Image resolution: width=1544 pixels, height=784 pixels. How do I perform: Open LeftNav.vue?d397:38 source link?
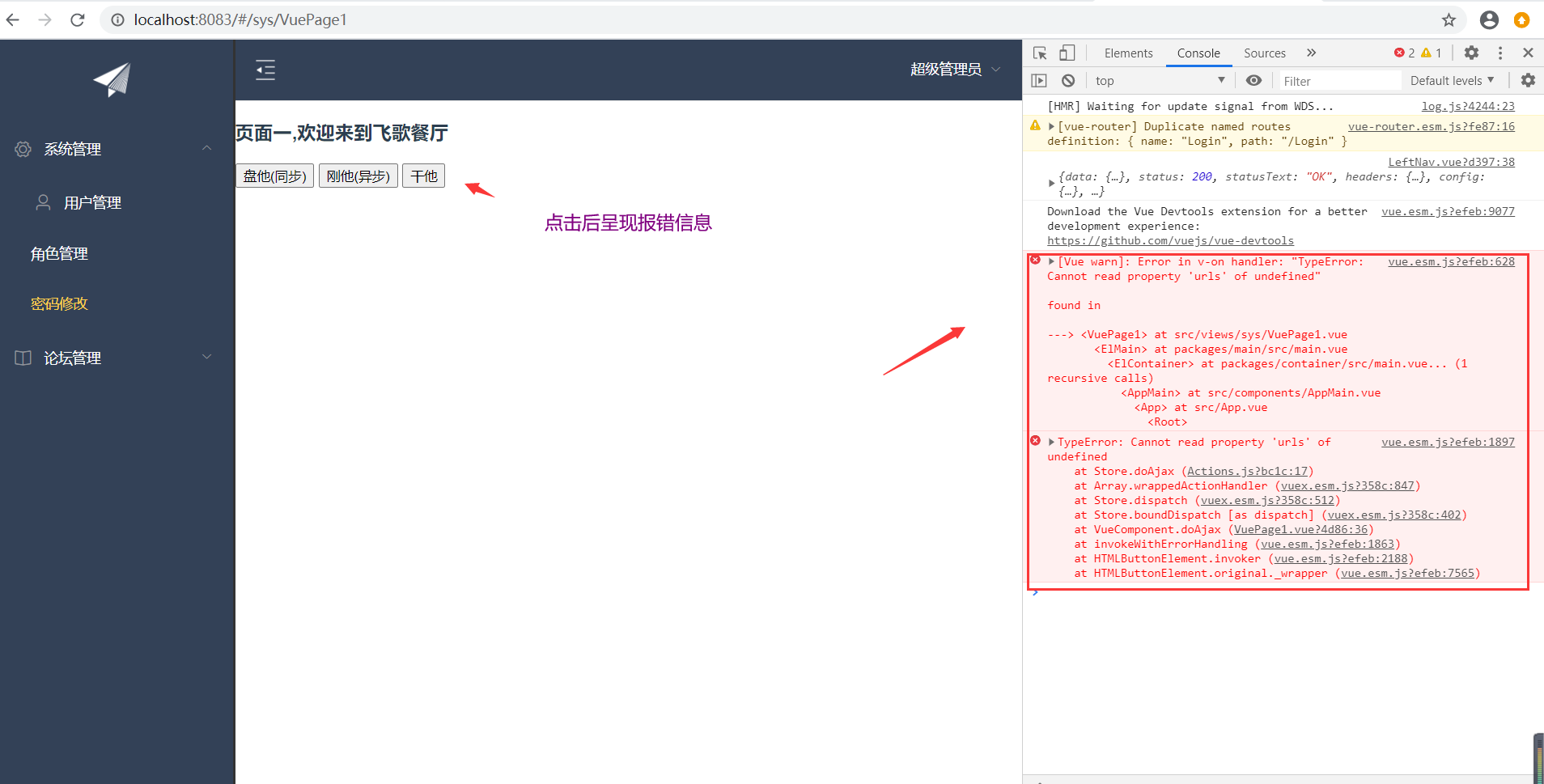pos(1452,162)
